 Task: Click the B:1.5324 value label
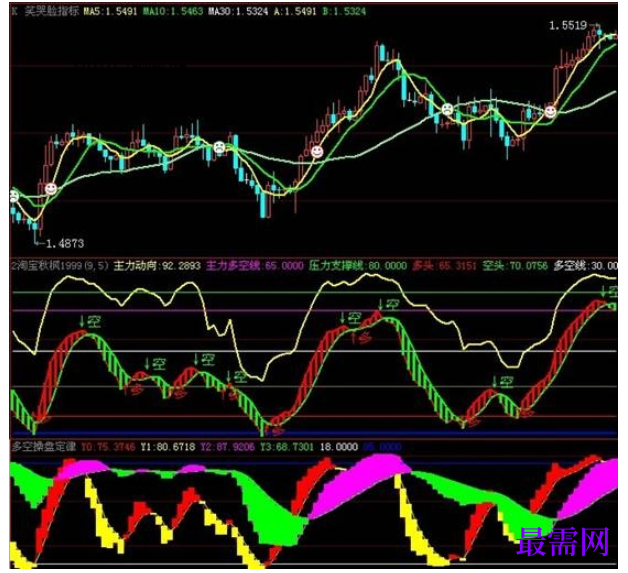[344, 11]
